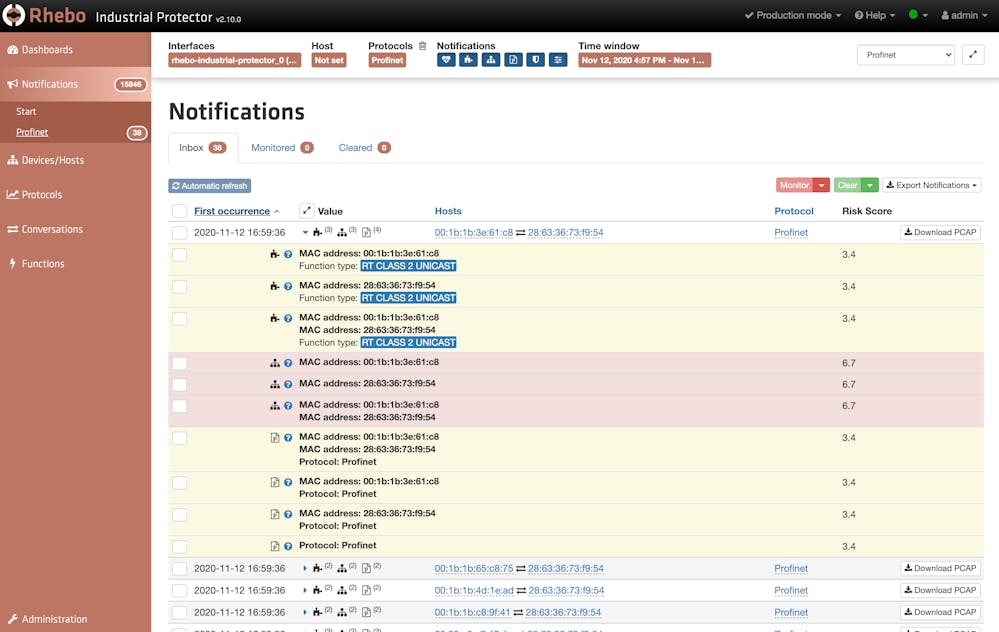Toggle the puzzle-piece notification filter icon
This screenshot has width=999, height=632.
[468, 60]
